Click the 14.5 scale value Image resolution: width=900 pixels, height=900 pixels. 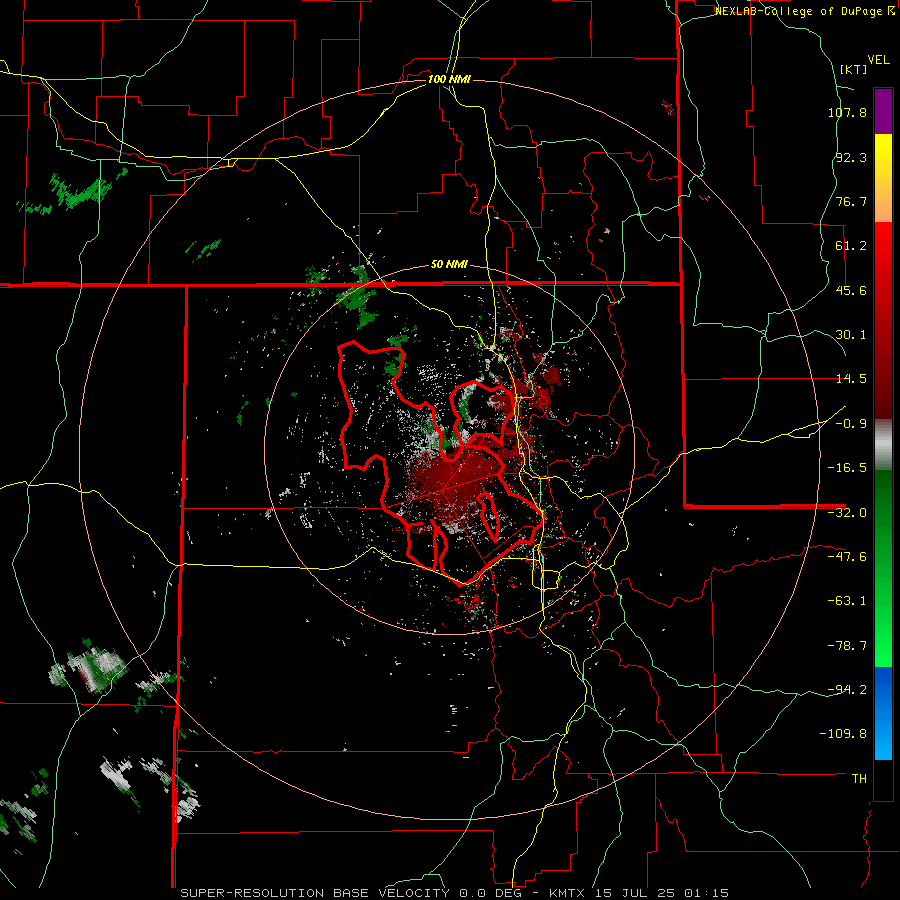pyautogui.click(x=851, y=379)
